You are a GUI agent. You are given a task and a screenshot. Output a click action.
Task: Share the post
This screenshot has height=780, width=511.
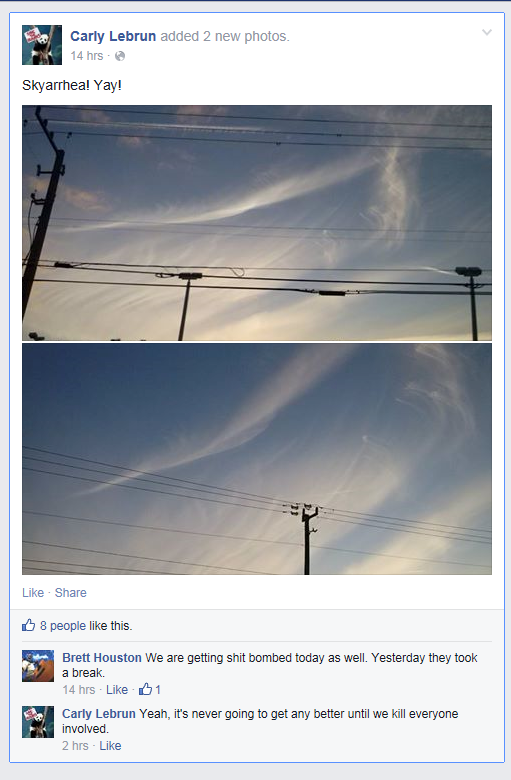71,592
